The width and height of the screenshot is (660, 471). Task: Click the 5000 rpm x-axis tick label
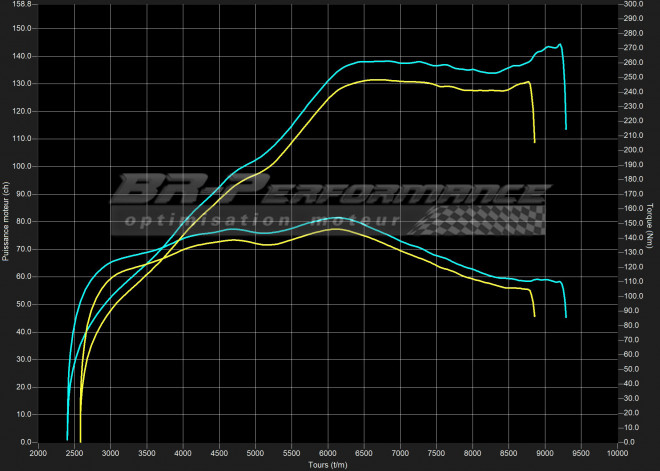click(x=255, y=453)
